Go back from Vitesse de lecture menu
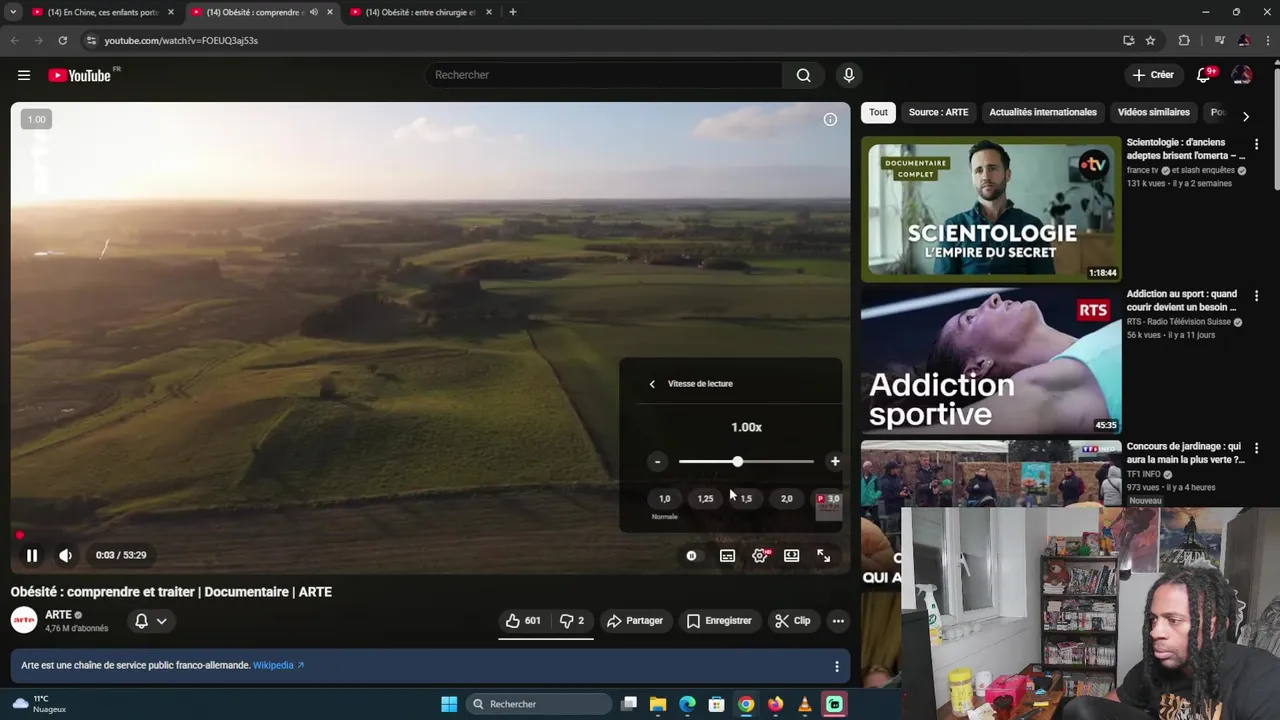The image size is (1280, 720). coord(652,384)
